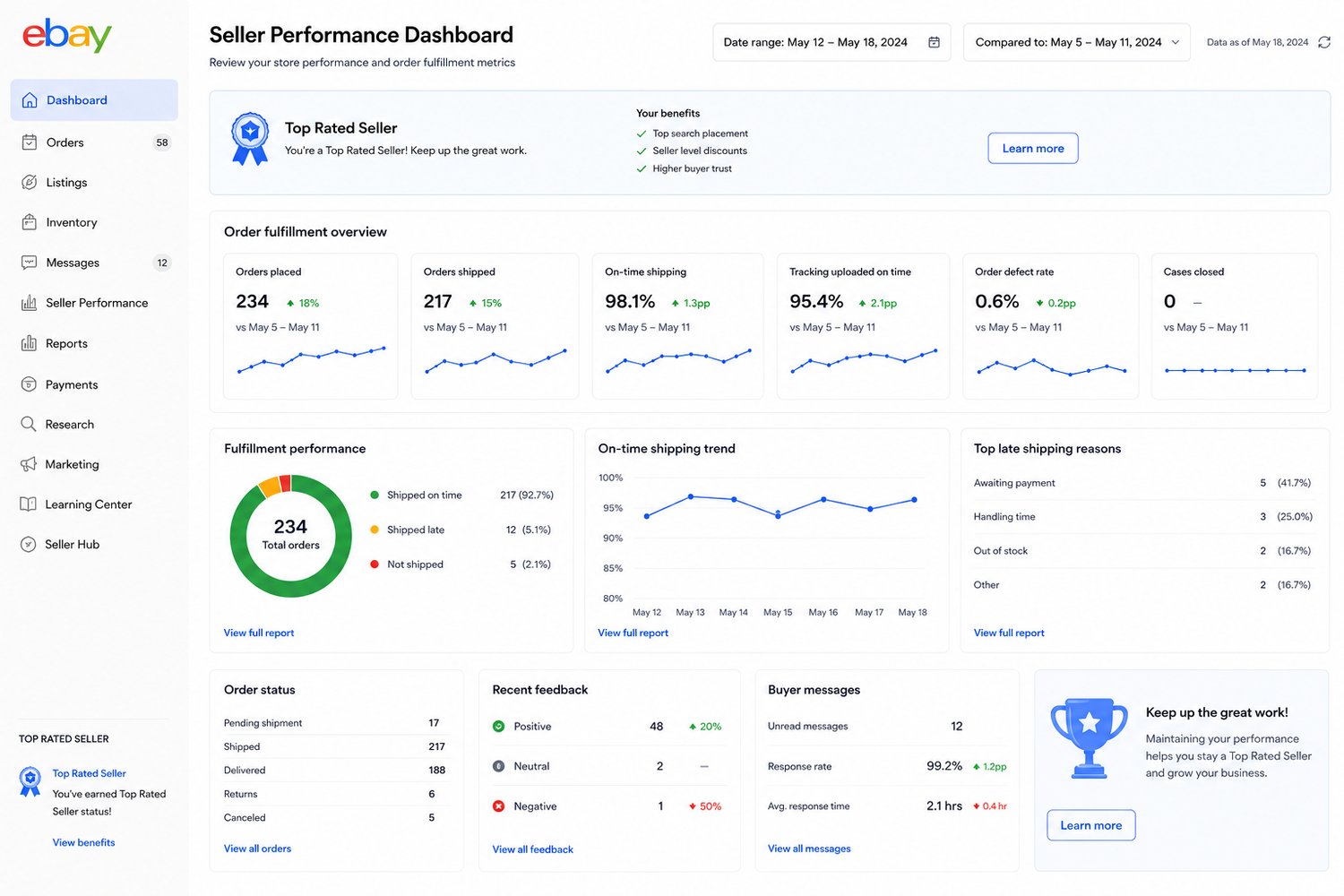Click the Seller Hub icon in sidebar
The width and height of the screenshot is (1344, 896).
29,544
